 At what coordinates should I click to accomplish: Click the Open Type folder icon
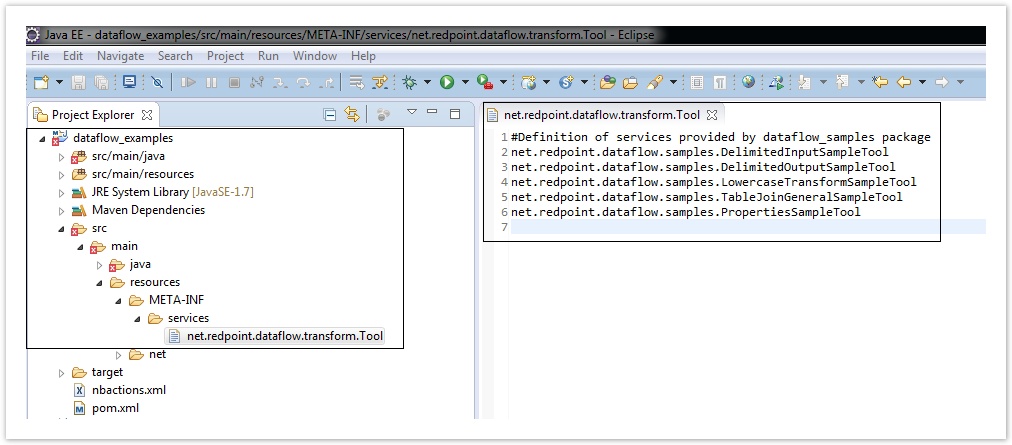tap(607, 82)
